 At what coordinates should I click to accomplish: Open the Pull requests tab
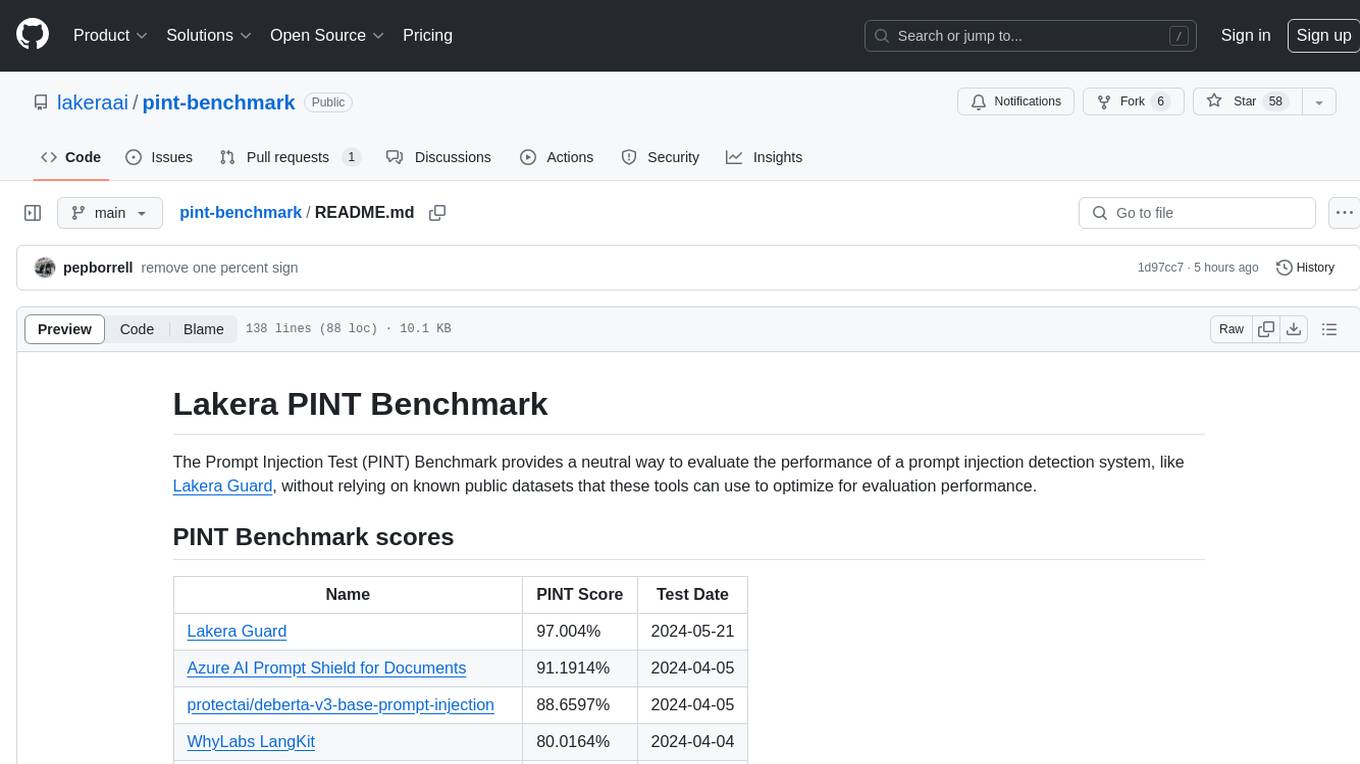click(290, 157)
